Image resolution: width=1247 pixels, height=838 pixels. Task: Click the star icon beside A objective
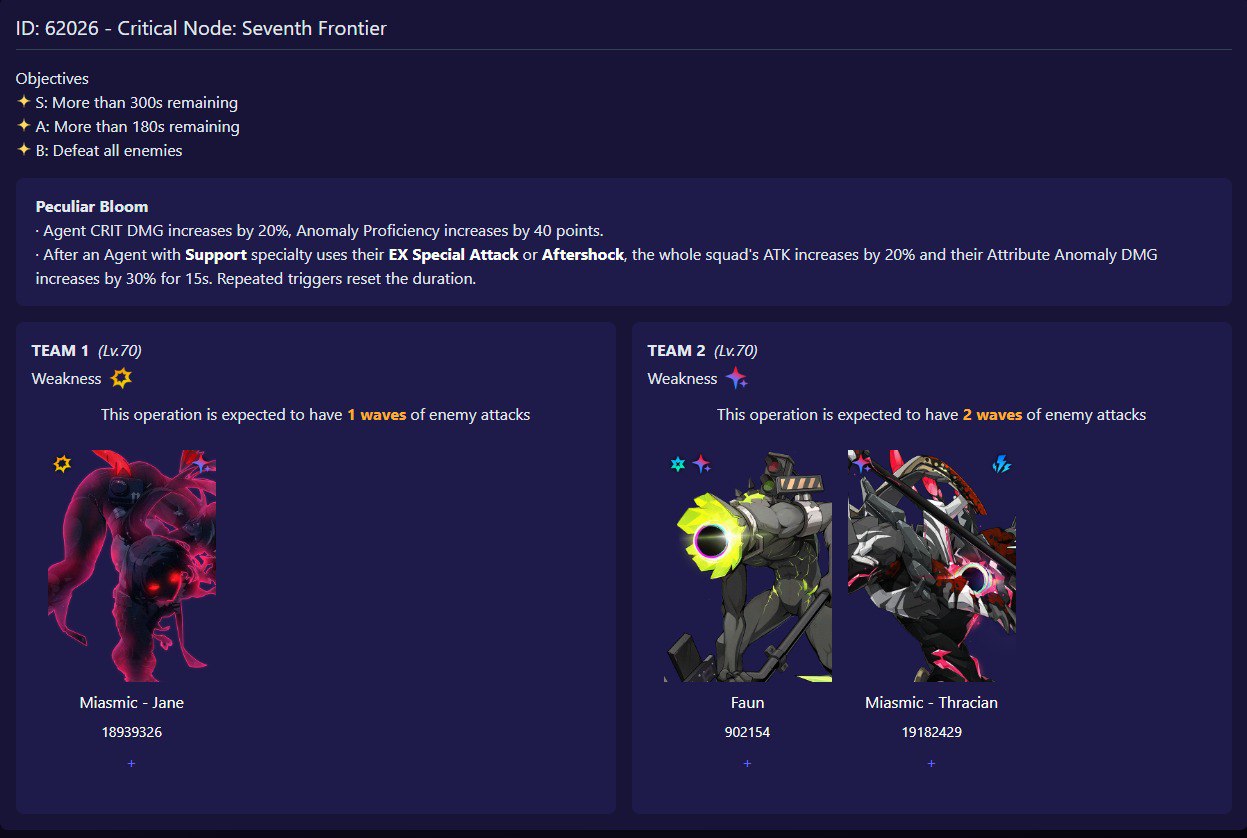(24, 126)
